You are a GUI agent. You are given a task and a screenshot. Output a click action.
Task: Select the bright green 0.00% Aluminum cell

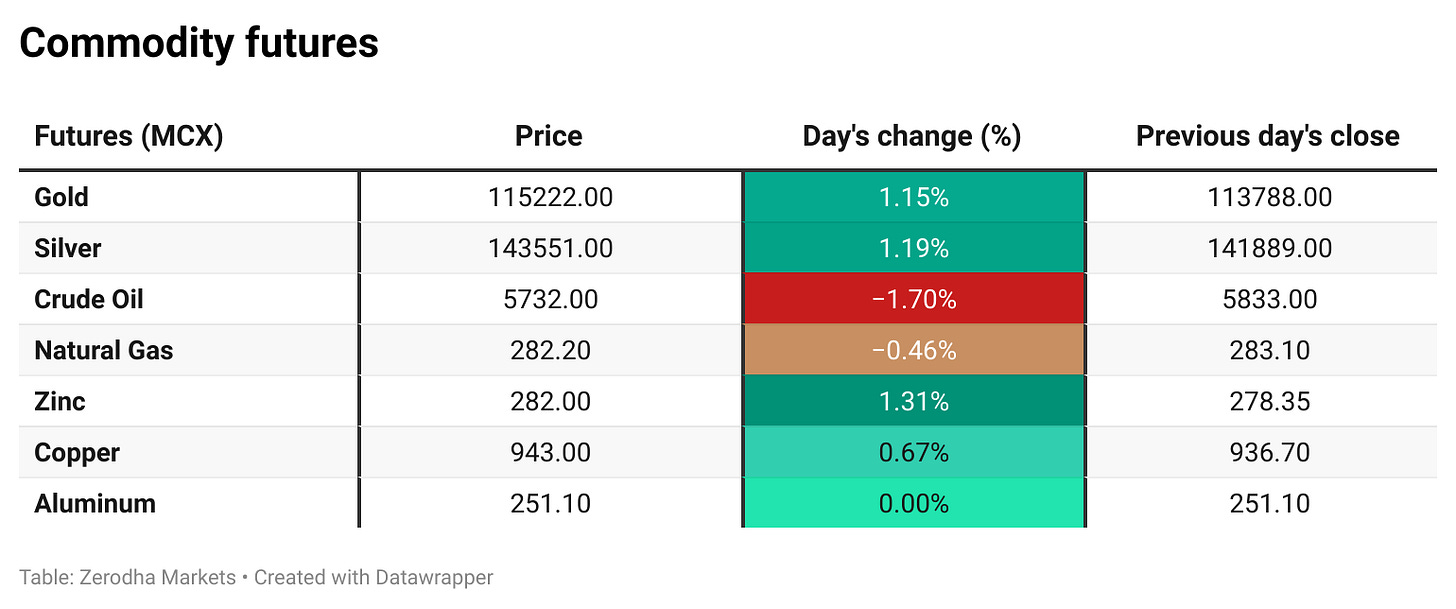(913, 503)
